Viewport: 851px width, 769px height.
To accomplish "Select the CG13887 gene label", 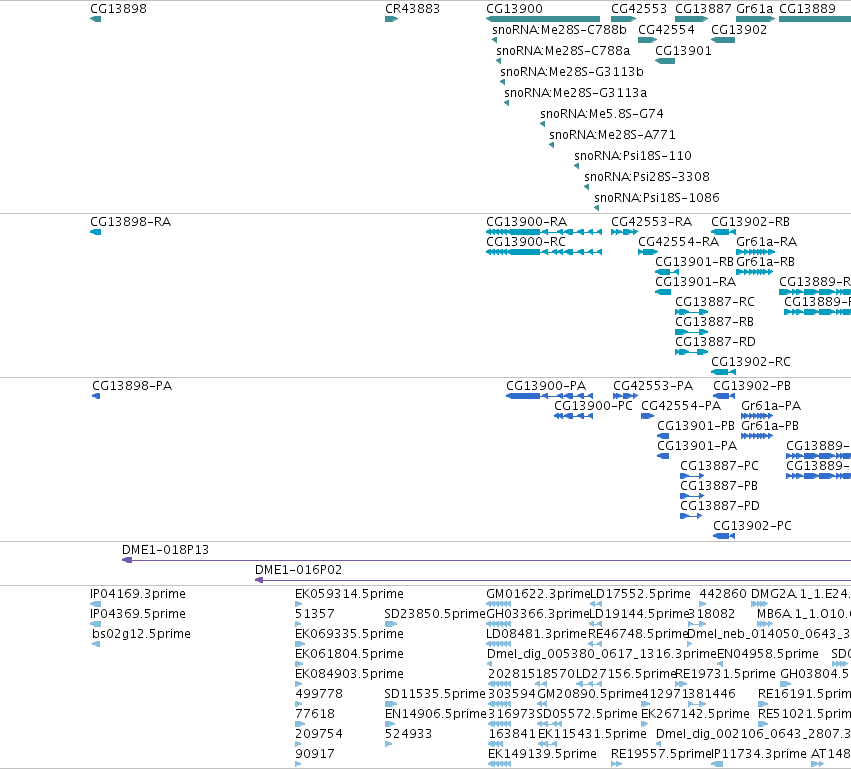I will coord(703,9).
